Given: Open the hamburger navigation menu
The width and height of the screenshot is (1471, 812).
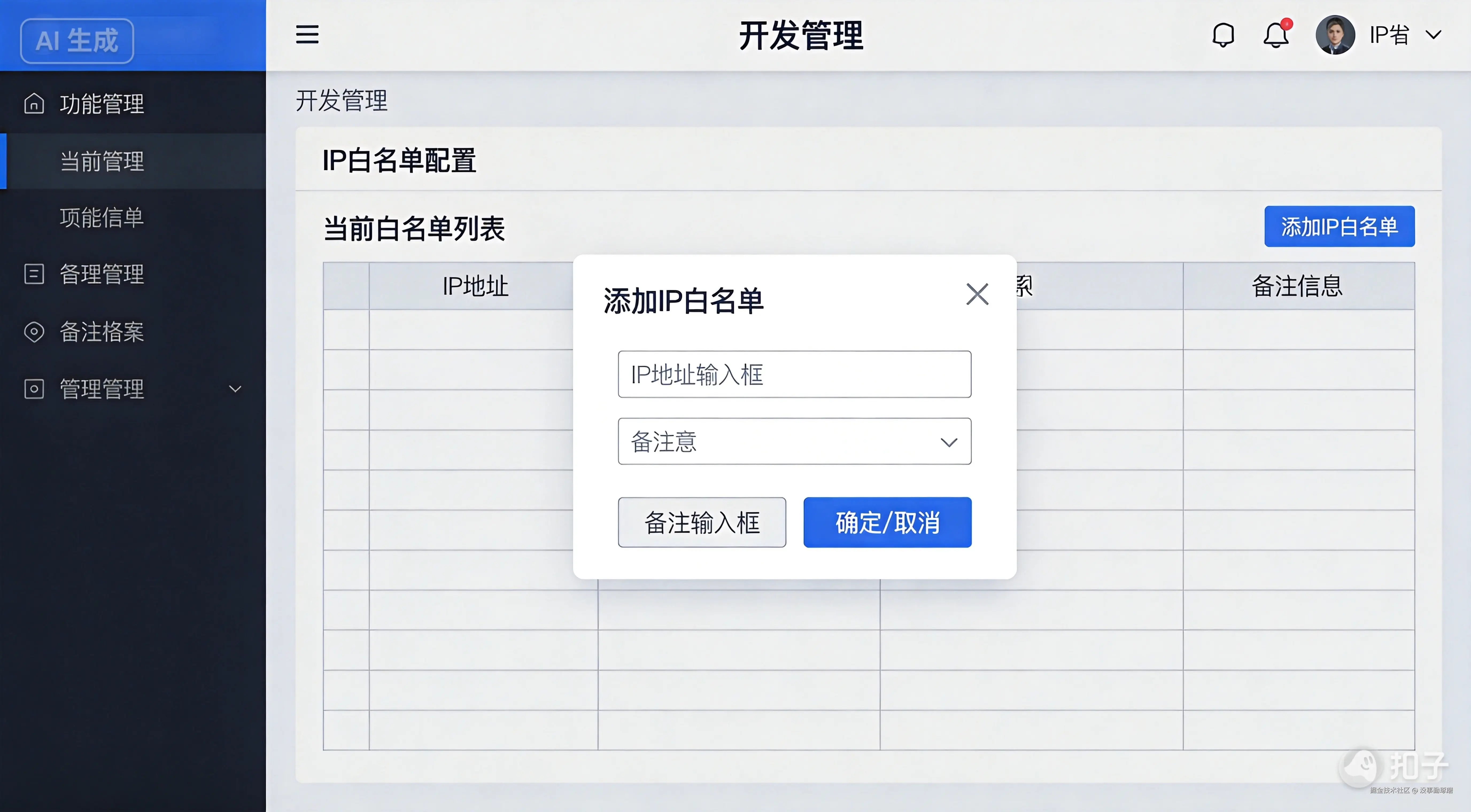Looking at the screenshot, I should coord(307,35).
